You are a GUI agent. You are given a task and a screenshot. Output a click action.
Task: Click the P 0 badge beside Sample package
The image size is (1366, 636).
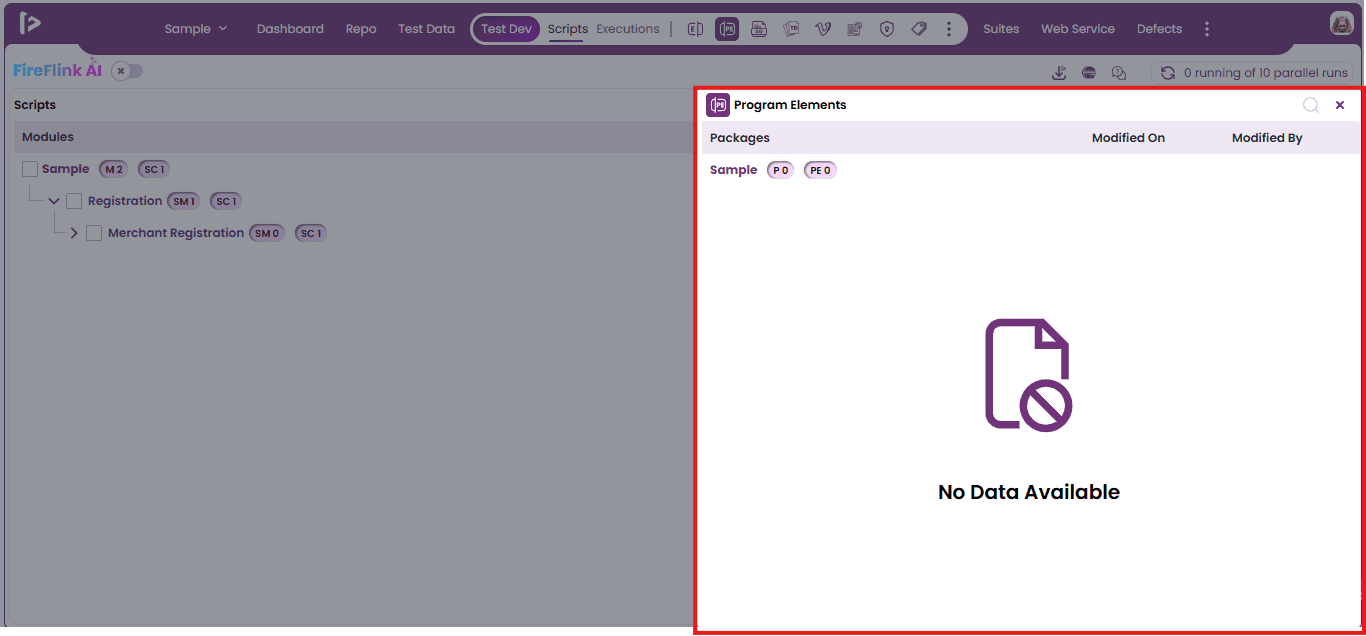(x=780, y=170)
